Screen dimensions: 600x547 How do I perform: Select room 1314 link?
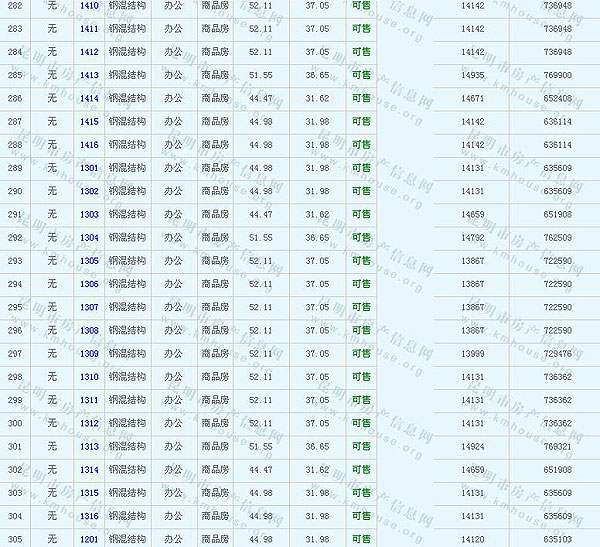click(89, 470)
